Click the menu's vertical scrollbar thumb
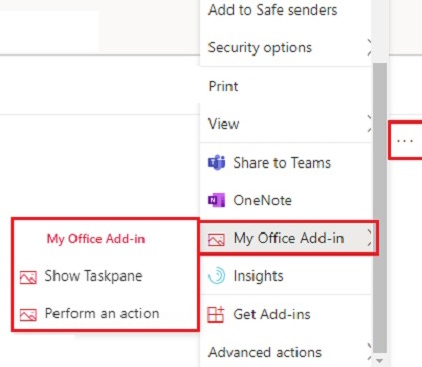 click(380, 207)
